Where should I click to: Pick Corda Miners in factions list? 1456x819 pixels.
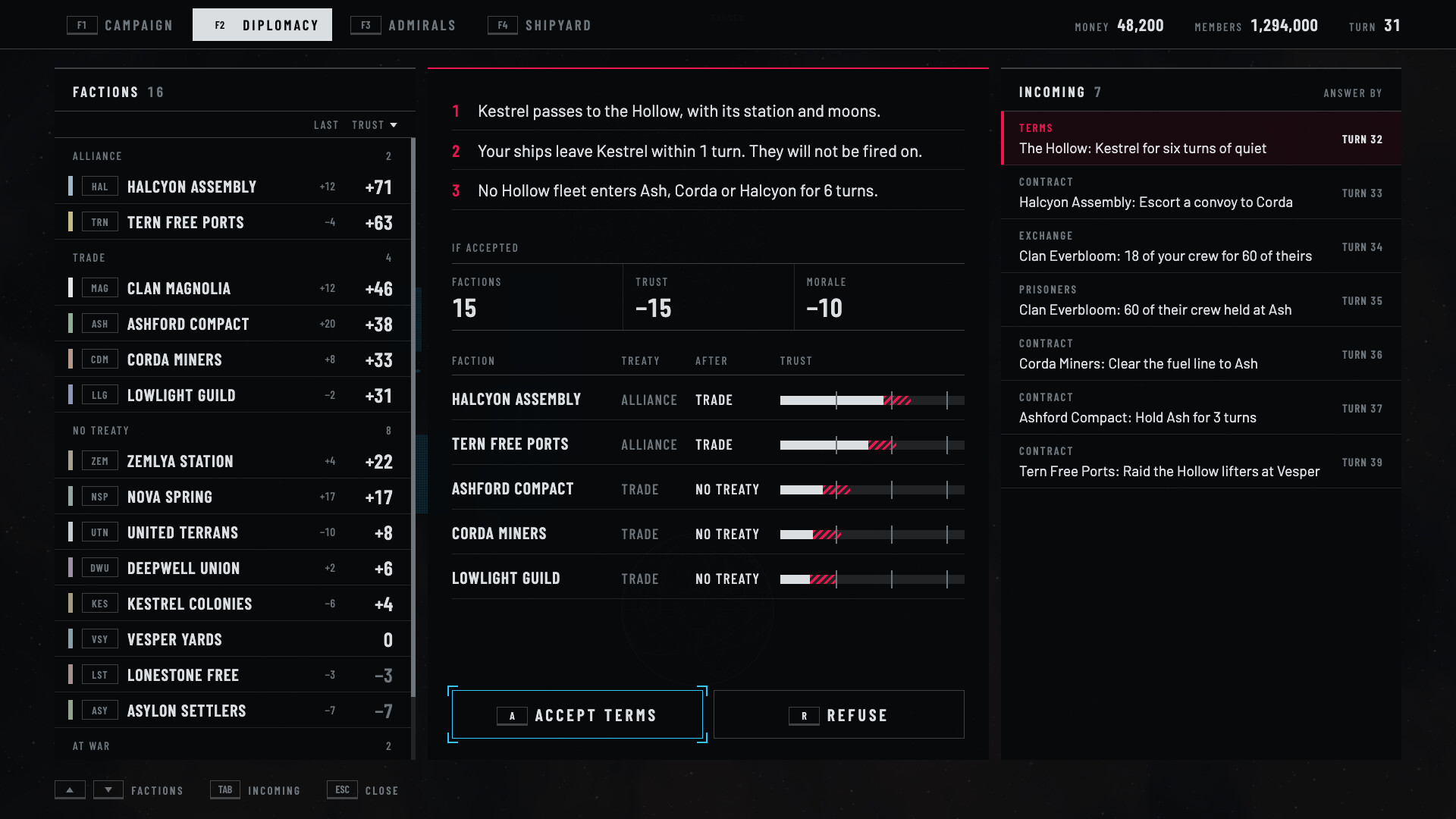point(232,359)
